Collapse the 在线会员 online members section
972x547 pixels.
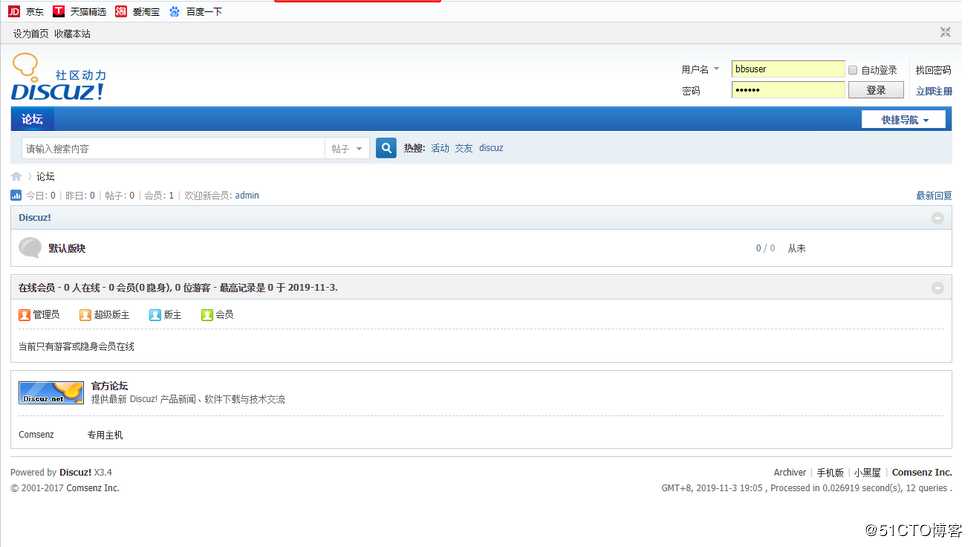pos(937,288)
